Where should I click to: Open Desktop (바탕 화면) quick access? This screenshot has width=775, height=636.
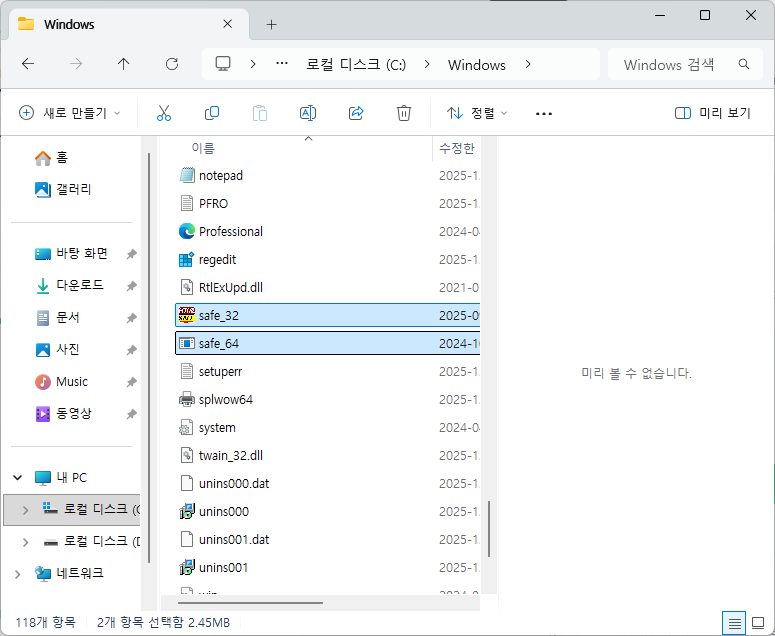[72, 254]
